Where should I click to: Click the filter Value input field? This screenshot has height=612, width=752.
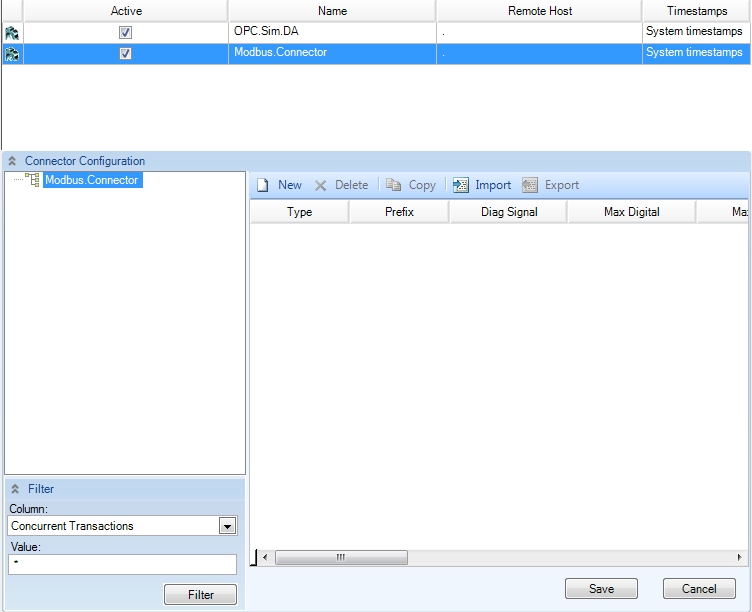click(x=122, y=565)
